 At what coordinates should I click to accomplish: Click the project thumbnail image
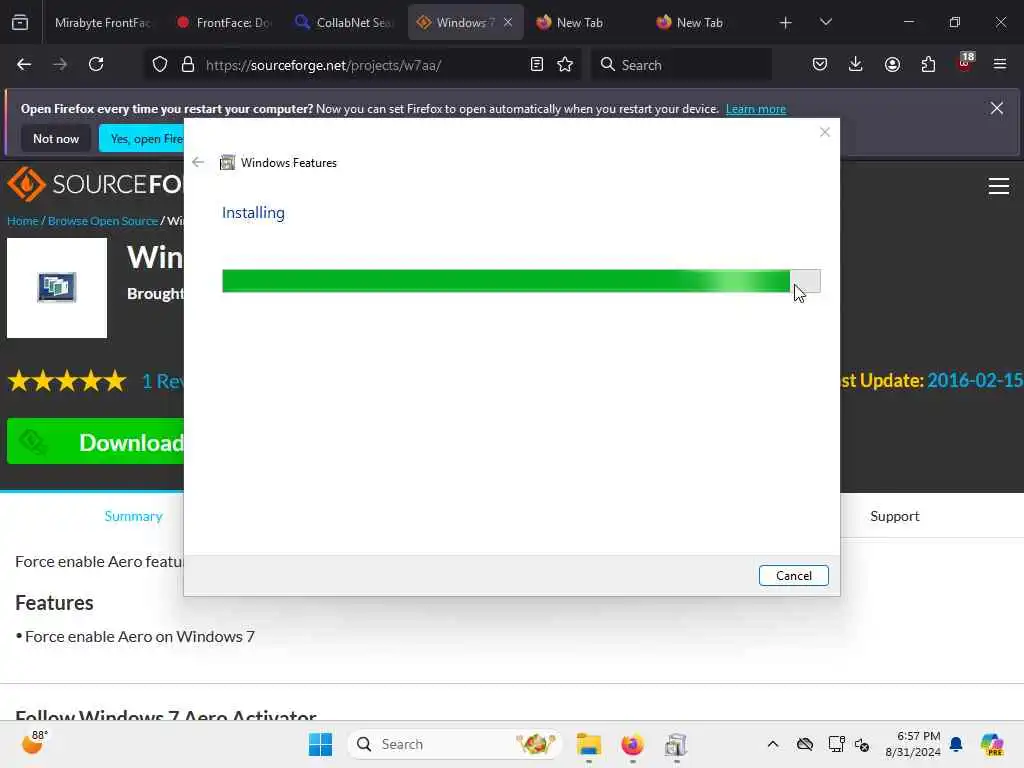57,288
